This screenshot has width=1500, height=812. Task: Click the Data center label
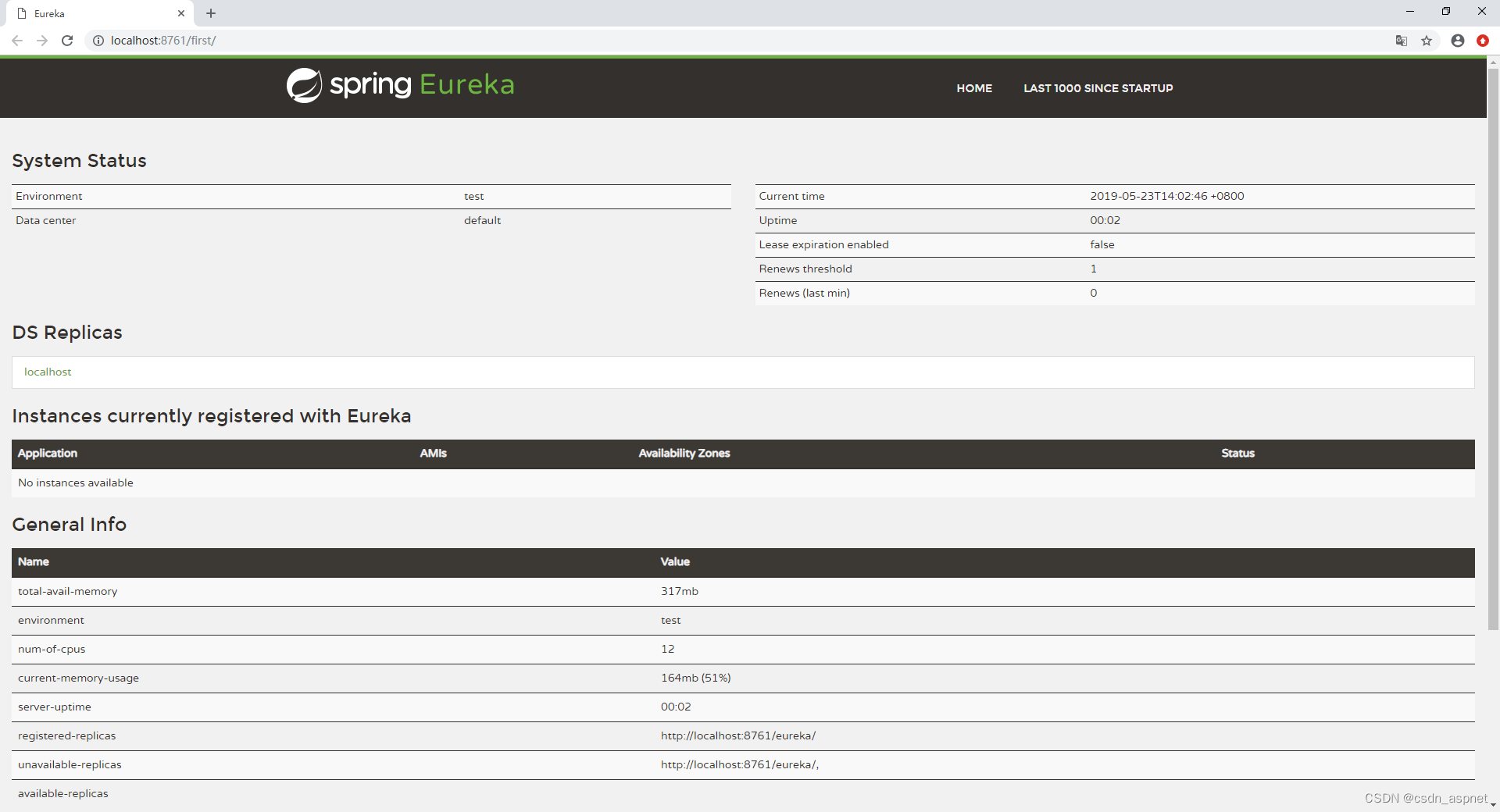click(x=46, y=220)
